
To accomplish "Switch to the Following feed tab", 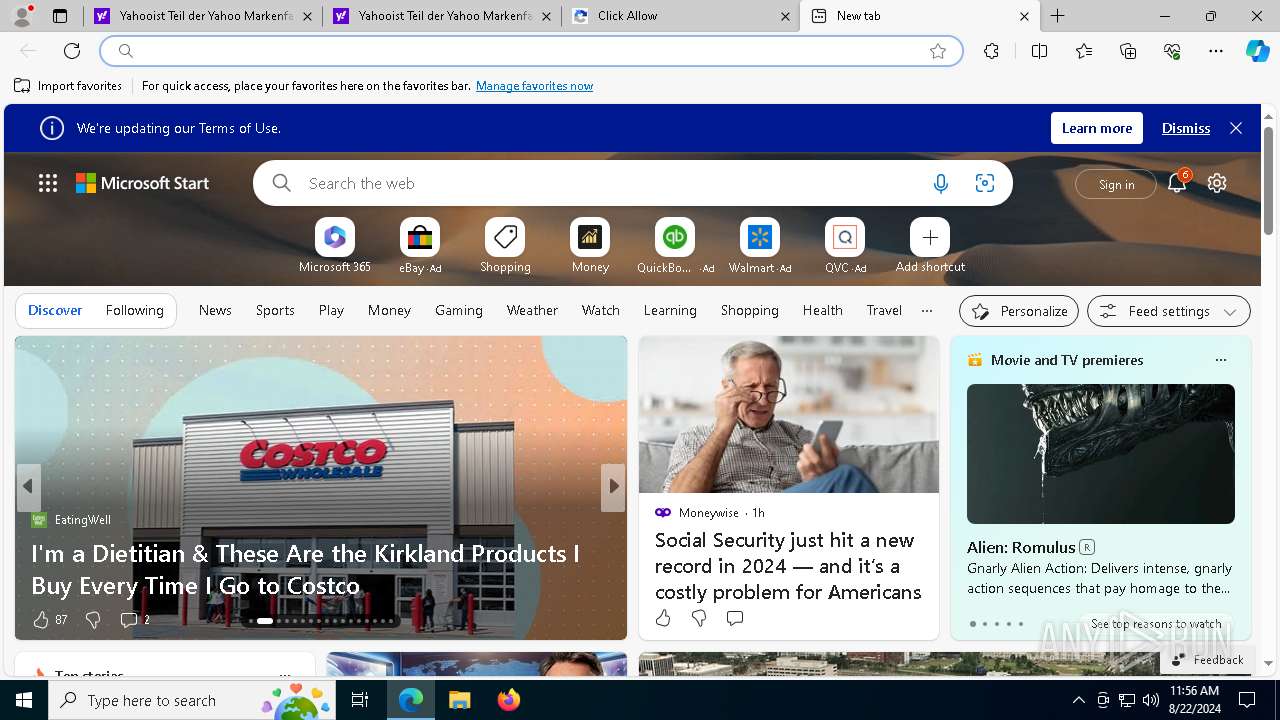I will (x=134, y=310).
